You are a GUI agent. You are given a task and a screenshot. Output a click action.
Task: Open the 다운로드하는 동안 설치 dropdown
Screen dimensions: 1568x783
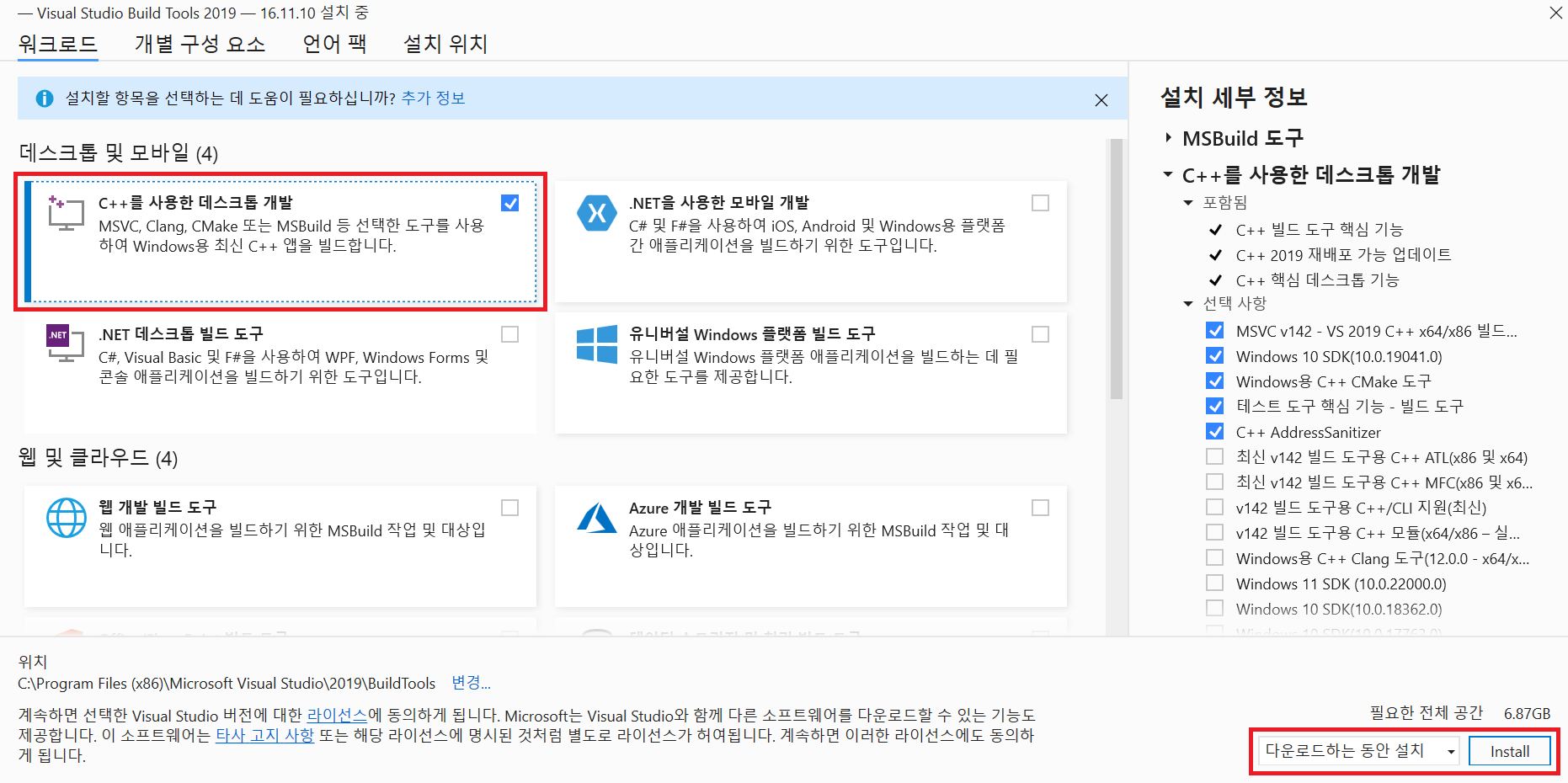coord(1359,751)
